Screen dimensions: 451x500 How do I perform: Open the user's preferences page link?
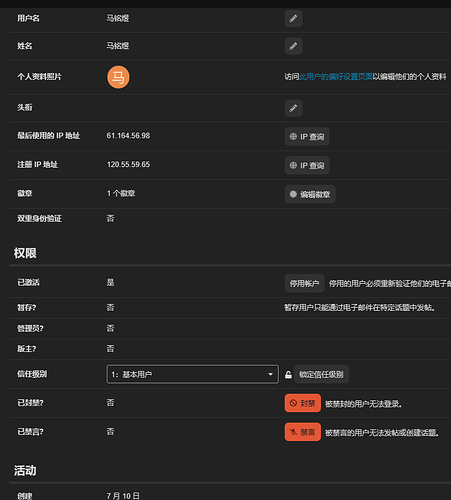pyautogui.click(x=336, y=77)
